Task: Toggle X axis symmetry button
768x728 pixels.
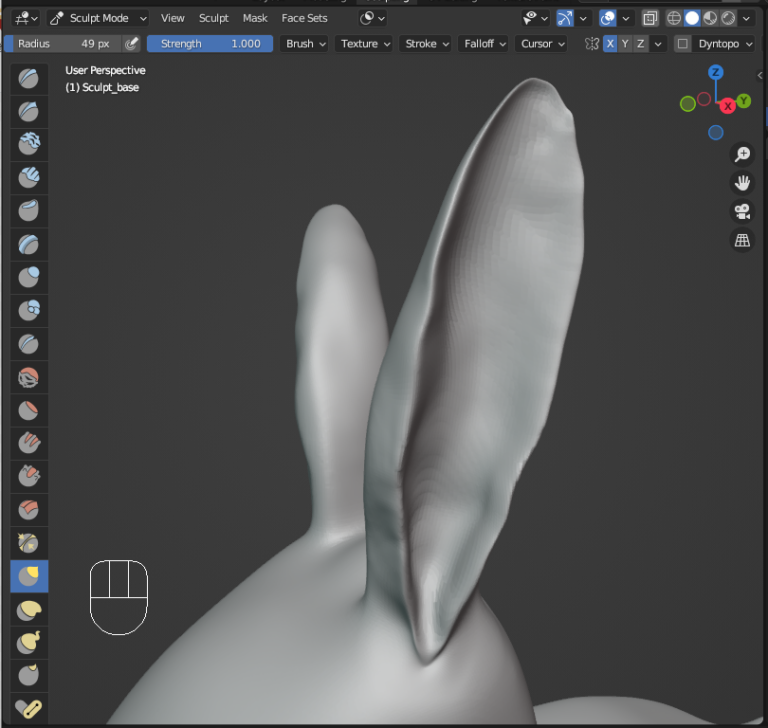Action: pyautogui.click(x=610, y=44)
